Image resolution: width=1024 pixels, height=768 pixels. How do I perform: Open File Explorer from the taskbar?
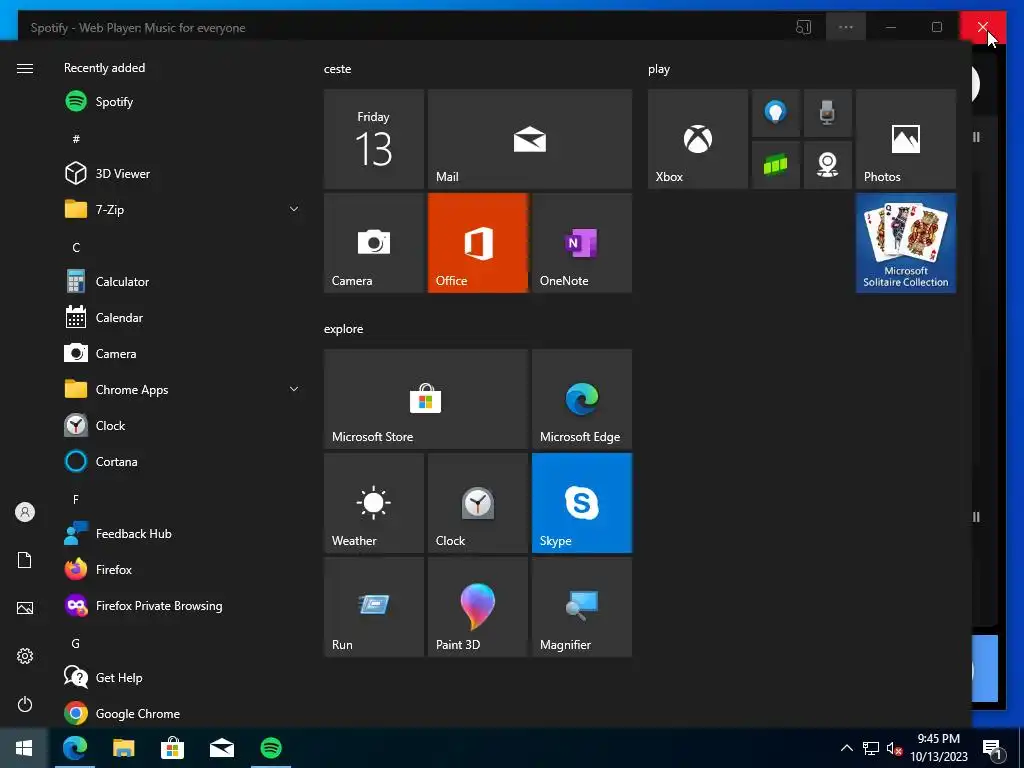[123, 748]
